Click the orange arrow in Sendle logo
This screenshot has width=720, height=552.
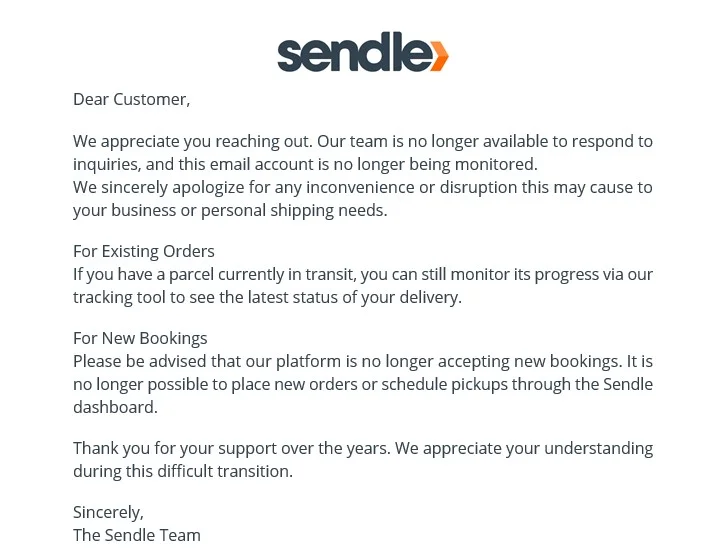pyautogui.click(x=438, y=56)
